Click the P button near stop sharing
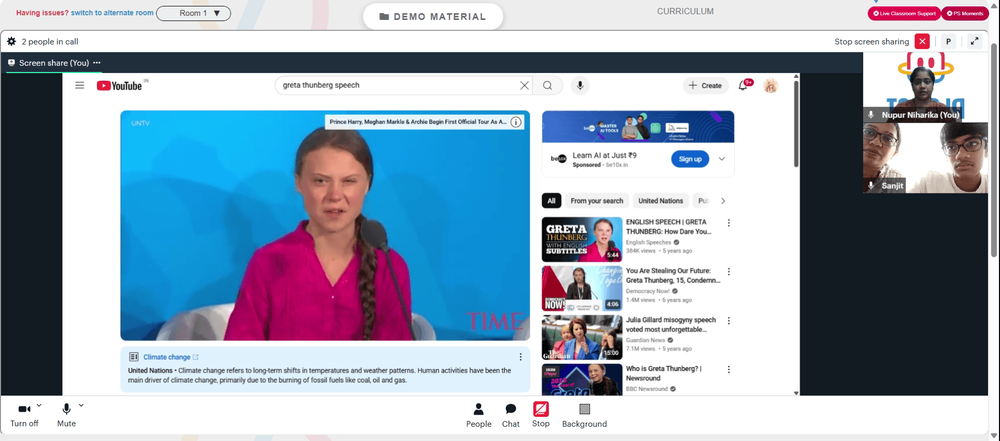1000x441 pixels. (x=948, y=41)
